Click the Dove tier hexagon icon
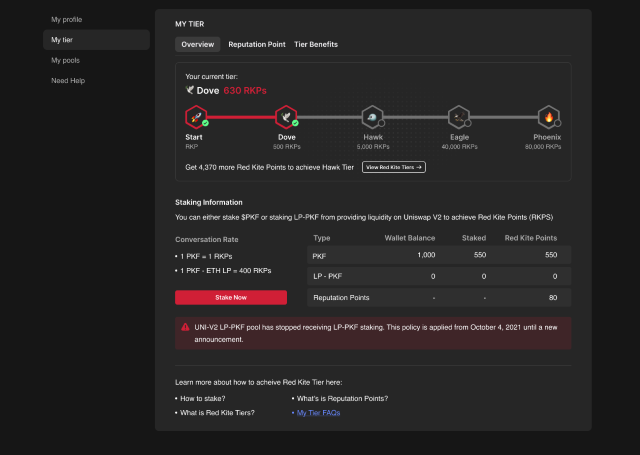640x455 pixels. coord(286,117)
